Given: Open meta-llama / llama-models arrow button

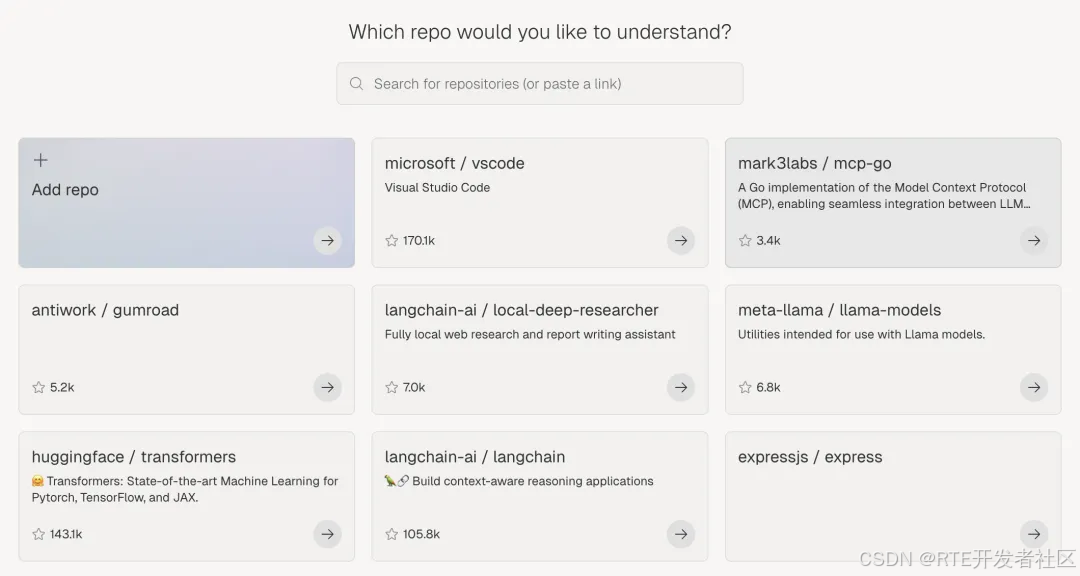Looking at the screenshot, I should click(1034, 388).
